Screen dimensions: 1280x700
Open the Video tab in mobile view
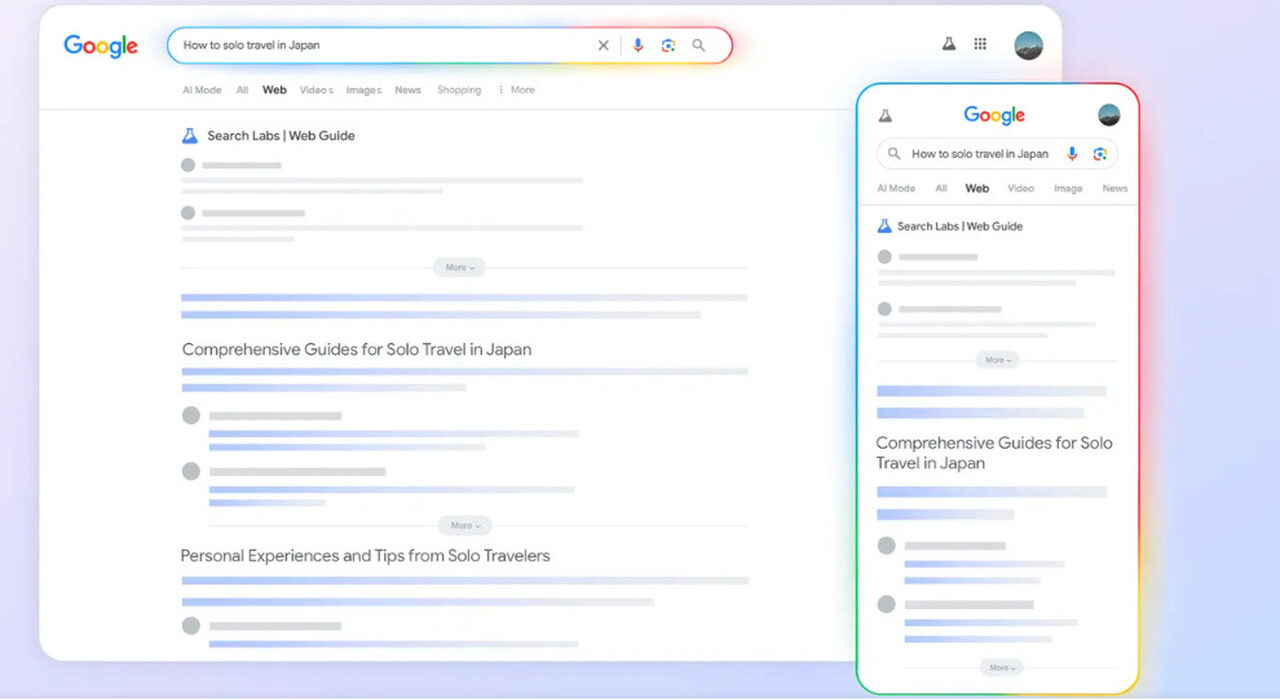[1021, 188]
